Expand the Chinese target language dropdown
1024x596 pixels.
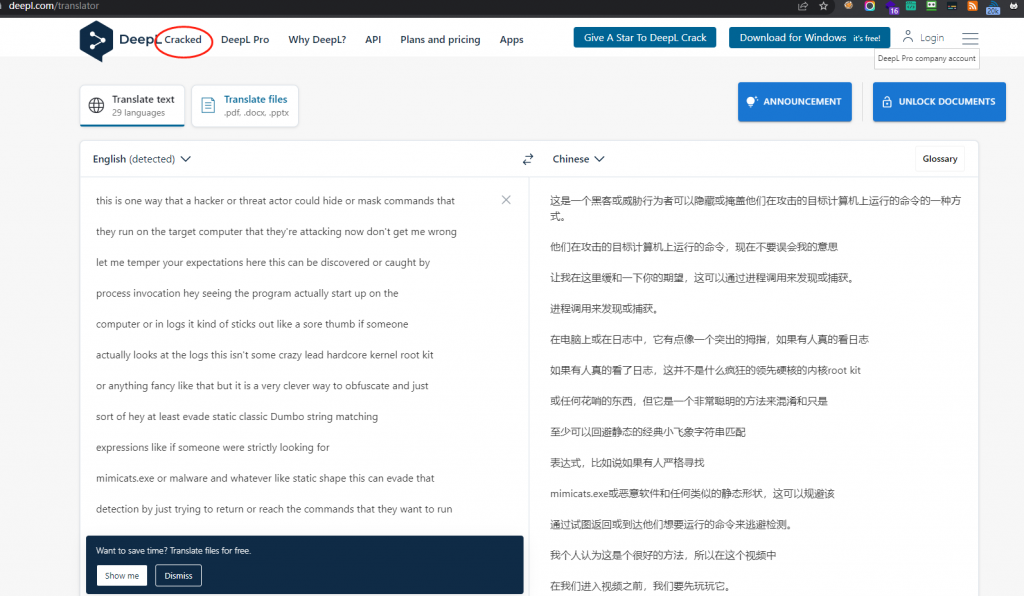coord(579,159)
